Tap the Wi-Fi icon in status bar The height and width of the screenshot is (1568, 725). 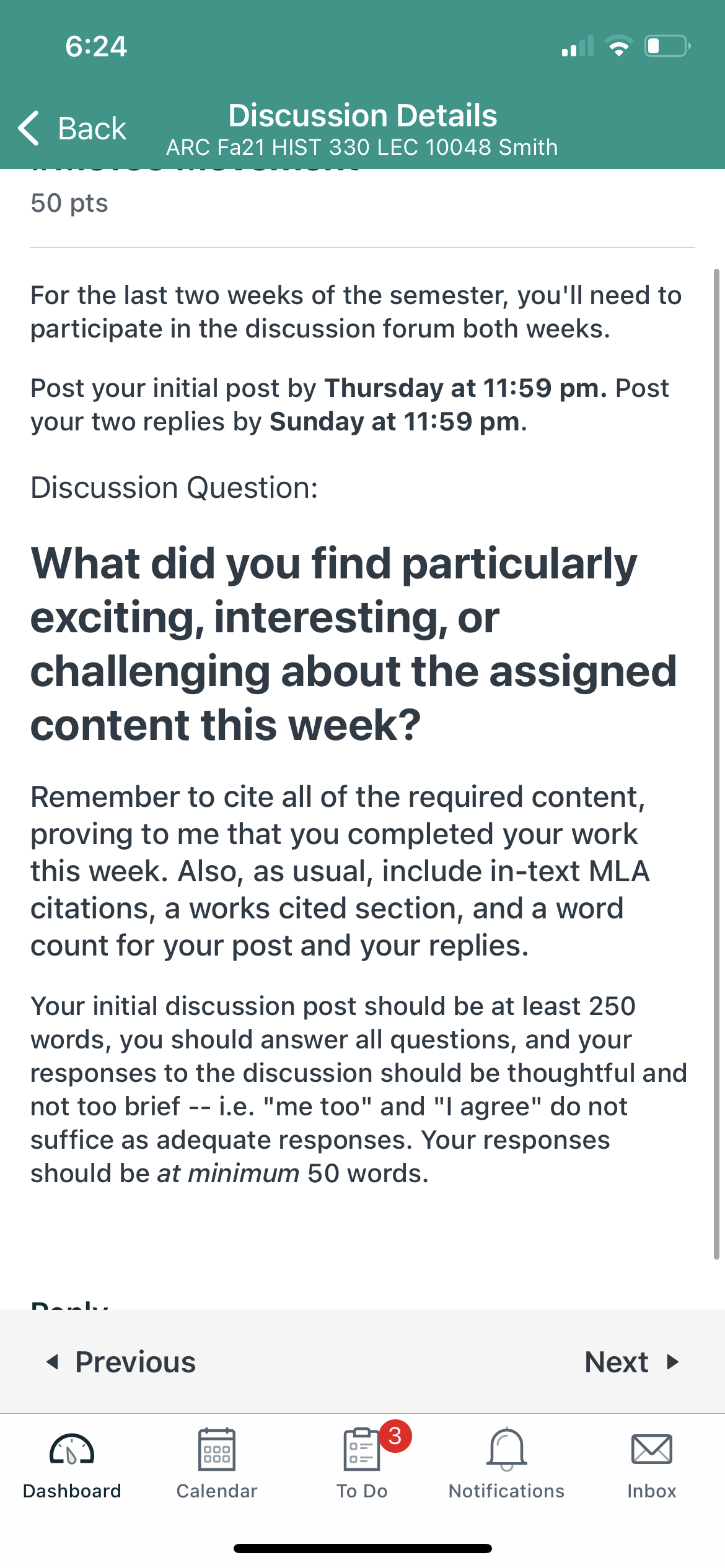[618, 46]
